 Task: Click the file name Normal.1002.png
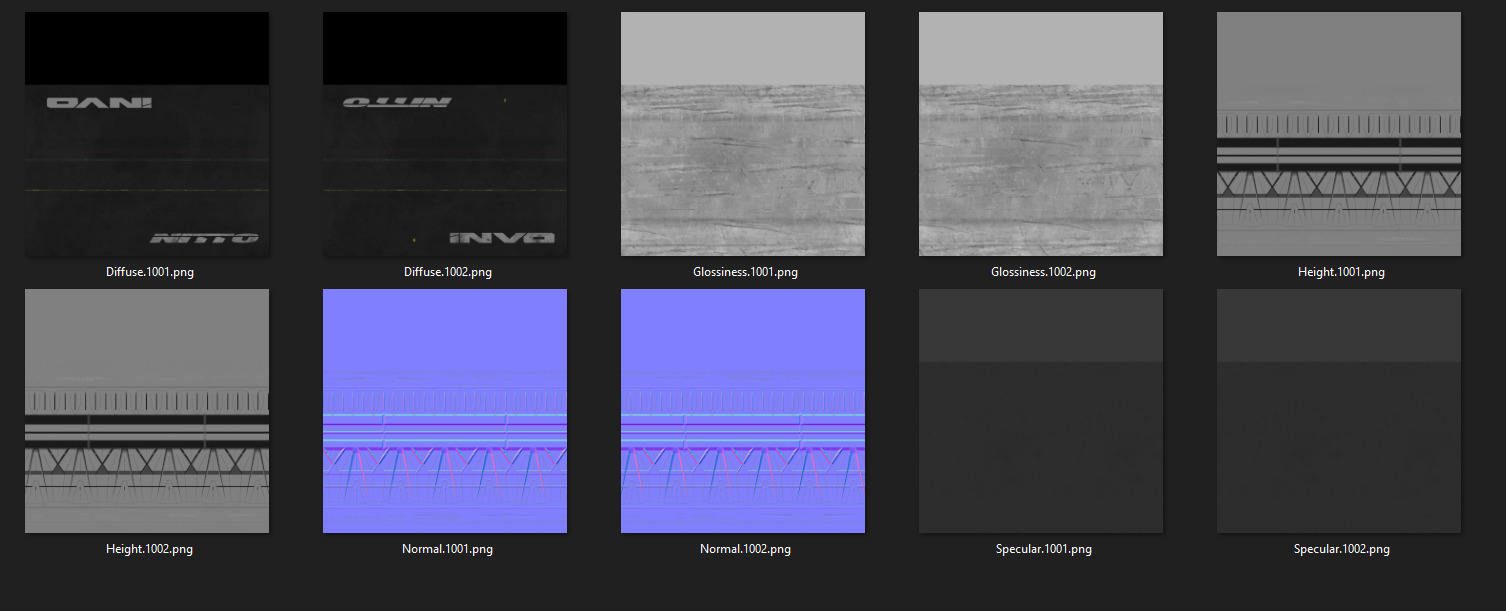pos(745,549)
